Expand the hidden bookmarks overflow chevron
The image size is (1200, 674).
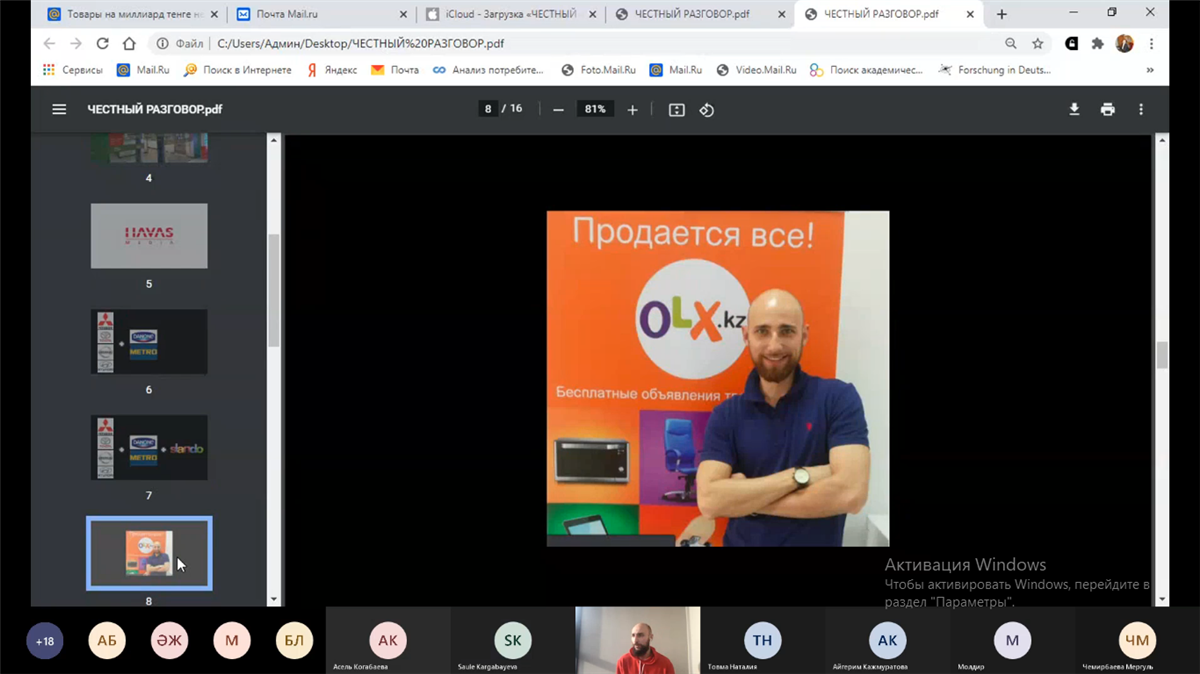tap(1149, 70)
